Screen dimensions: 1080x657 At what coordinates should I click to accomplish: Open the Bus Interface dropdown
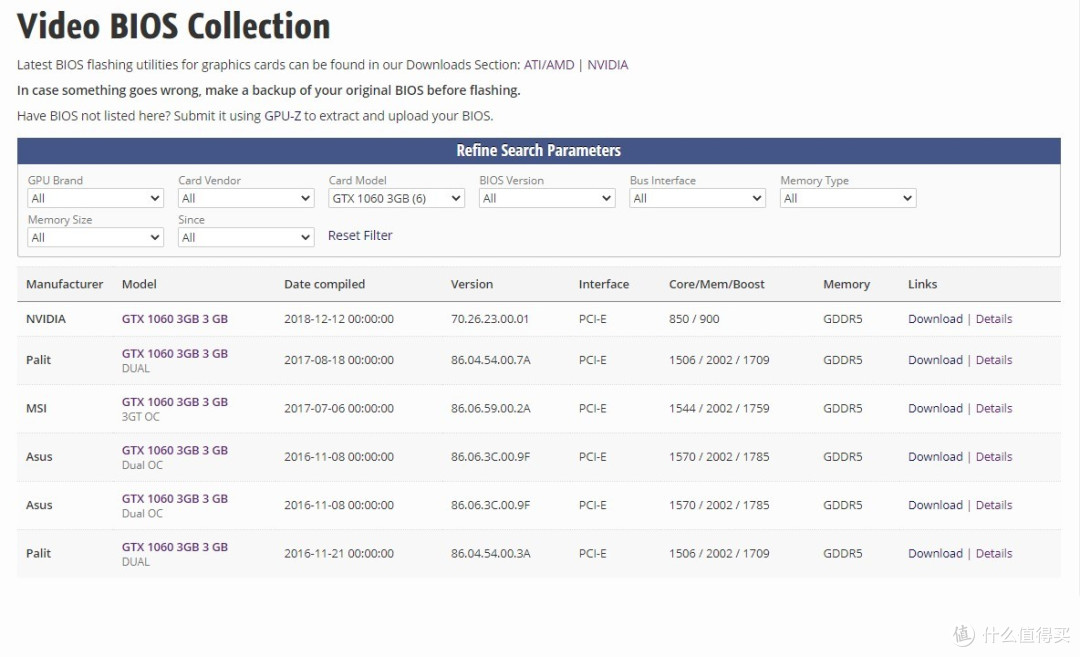[x=697, y=198]
